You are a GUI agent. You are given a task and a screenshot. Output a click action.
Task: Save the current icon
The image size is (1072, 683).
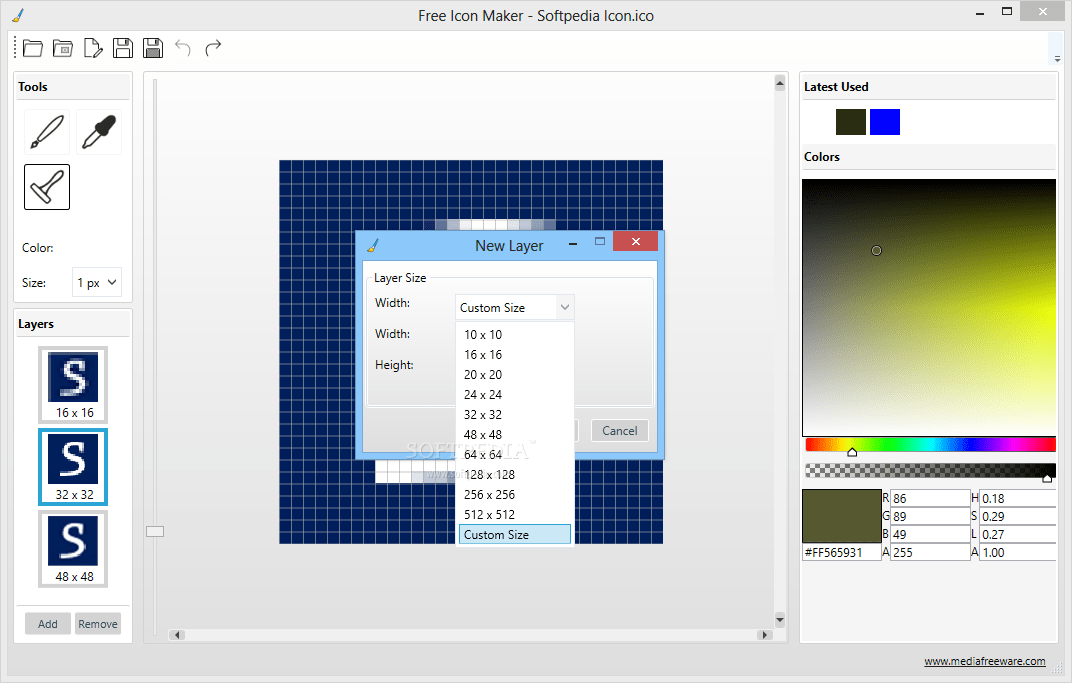122,47
